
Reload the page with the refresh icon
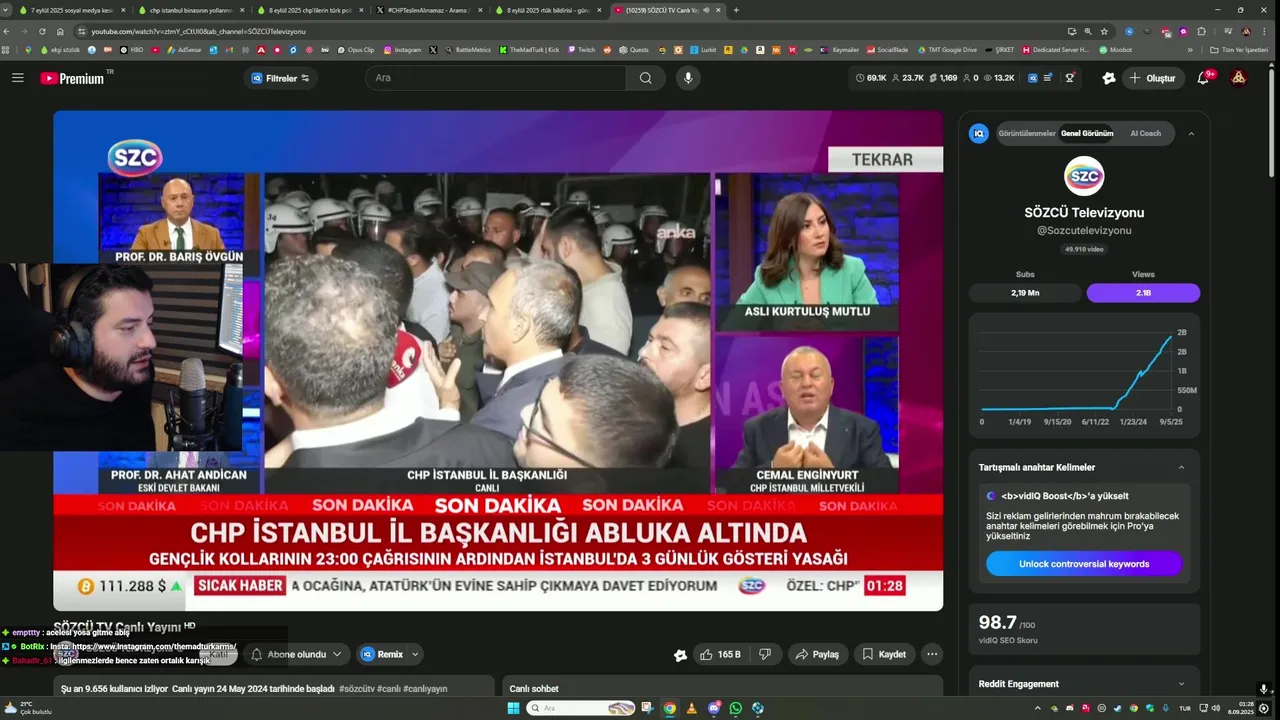[x=42, y=31]
